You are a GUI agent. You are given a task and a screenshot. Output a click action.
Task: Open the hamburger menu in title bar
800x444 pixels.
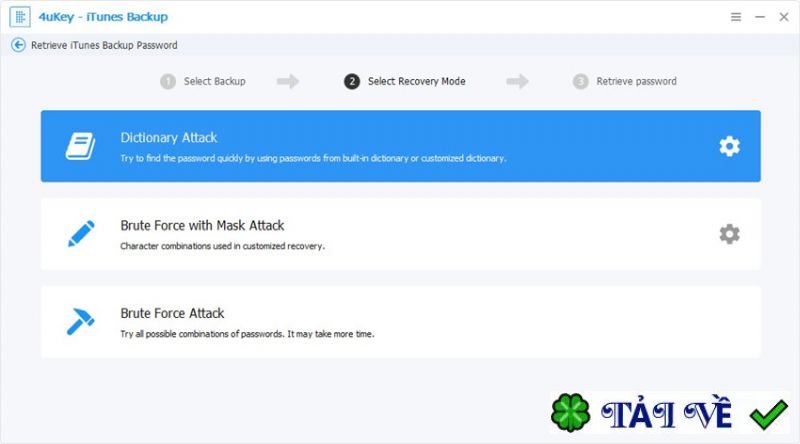pyautogui.click(x=736, y=17)
